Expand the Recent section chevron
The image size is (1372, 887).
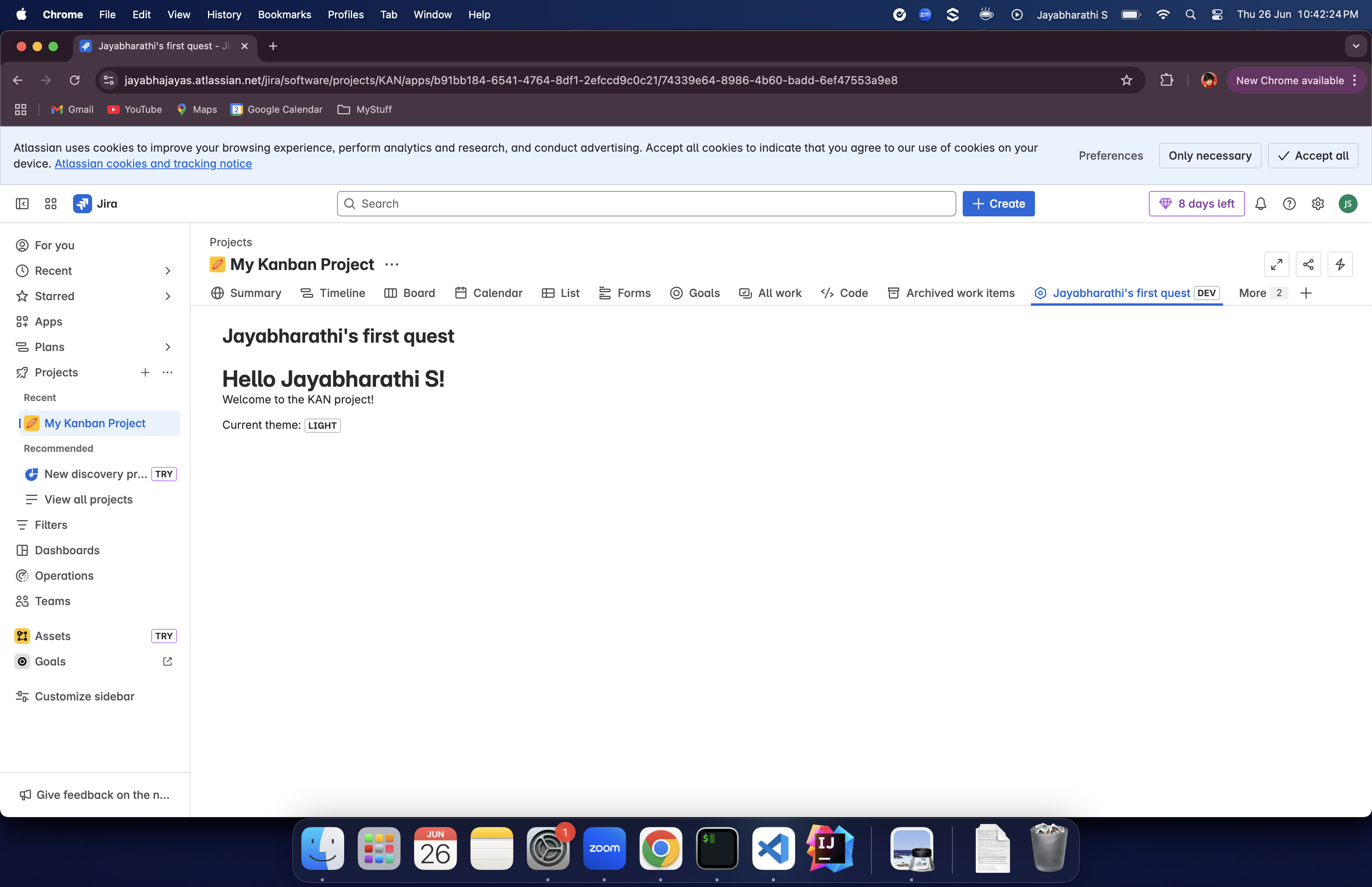(x=168, y=271)
